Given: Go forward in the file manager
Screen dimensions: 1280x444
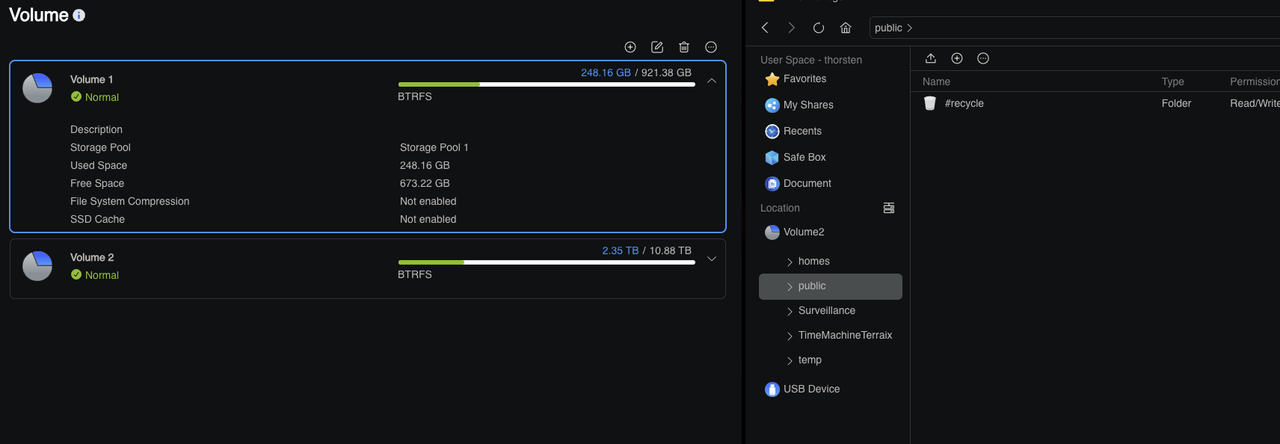Looking at the screenshot, I should [x=791, y=28].
